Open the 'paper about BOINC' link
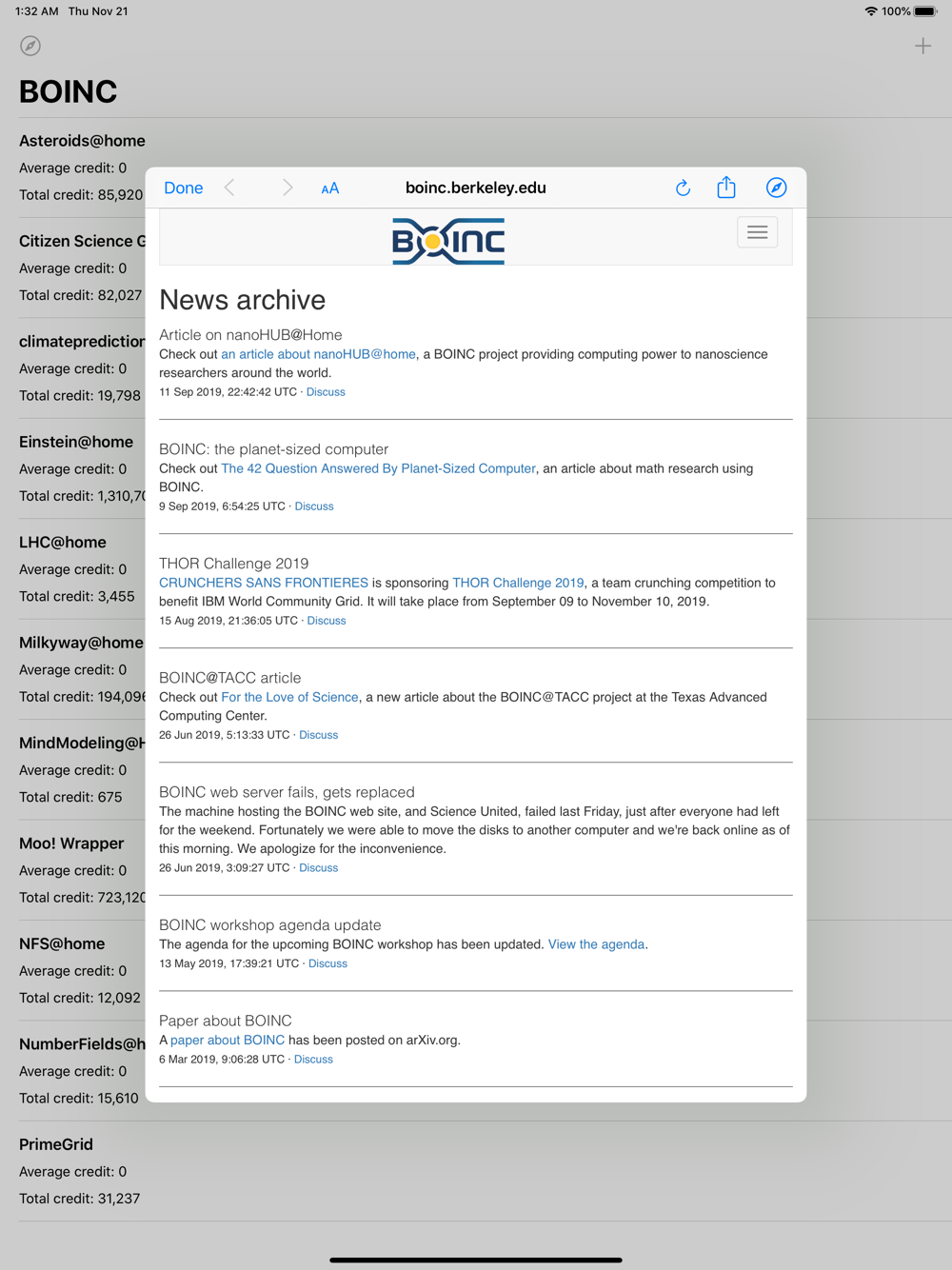Viewport: 952px width, 1270px height. click(x=228, y=1040)
